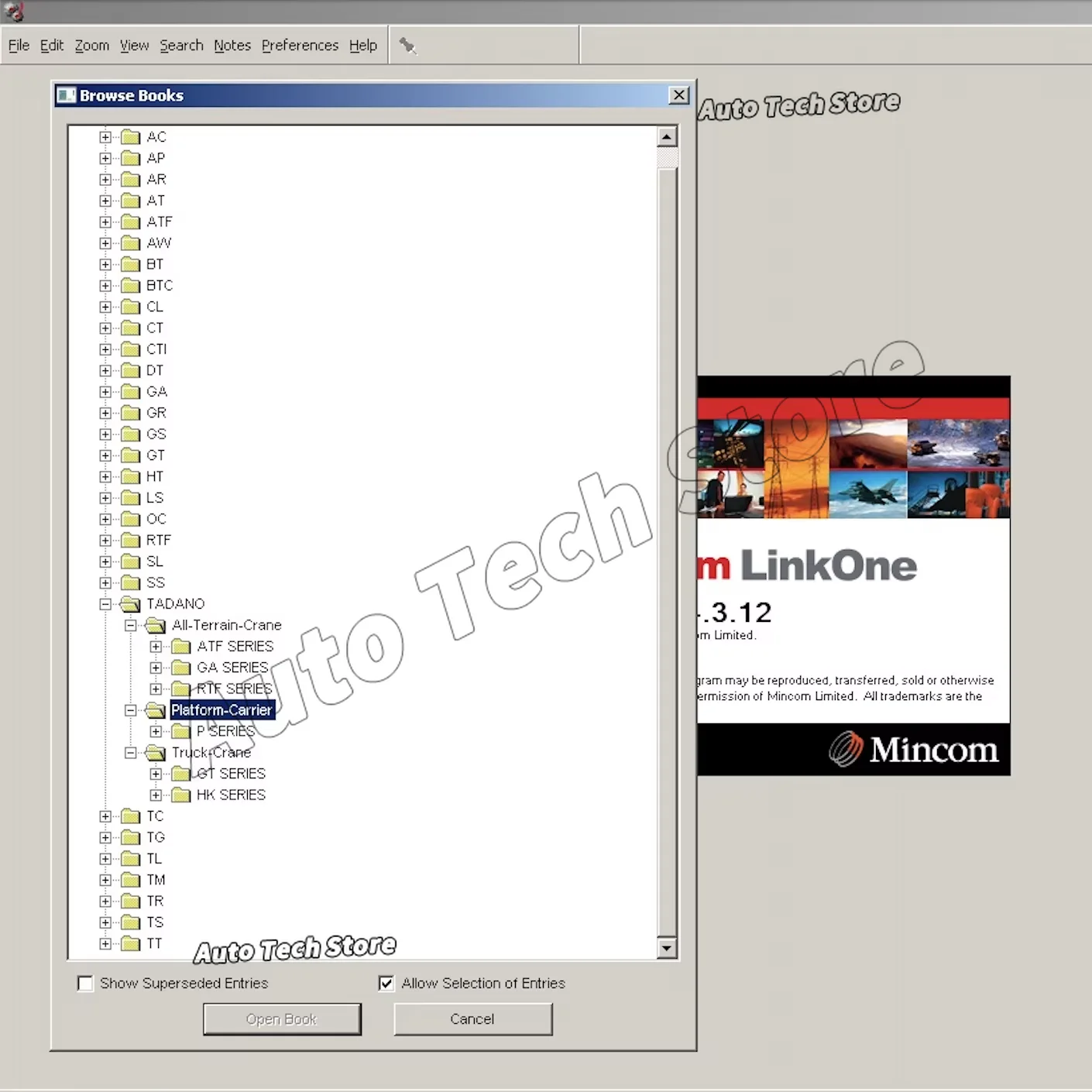Screen dimensions: 1092x1092
Task: Click the SS folder icon
Action: click(x=131, y=583)
